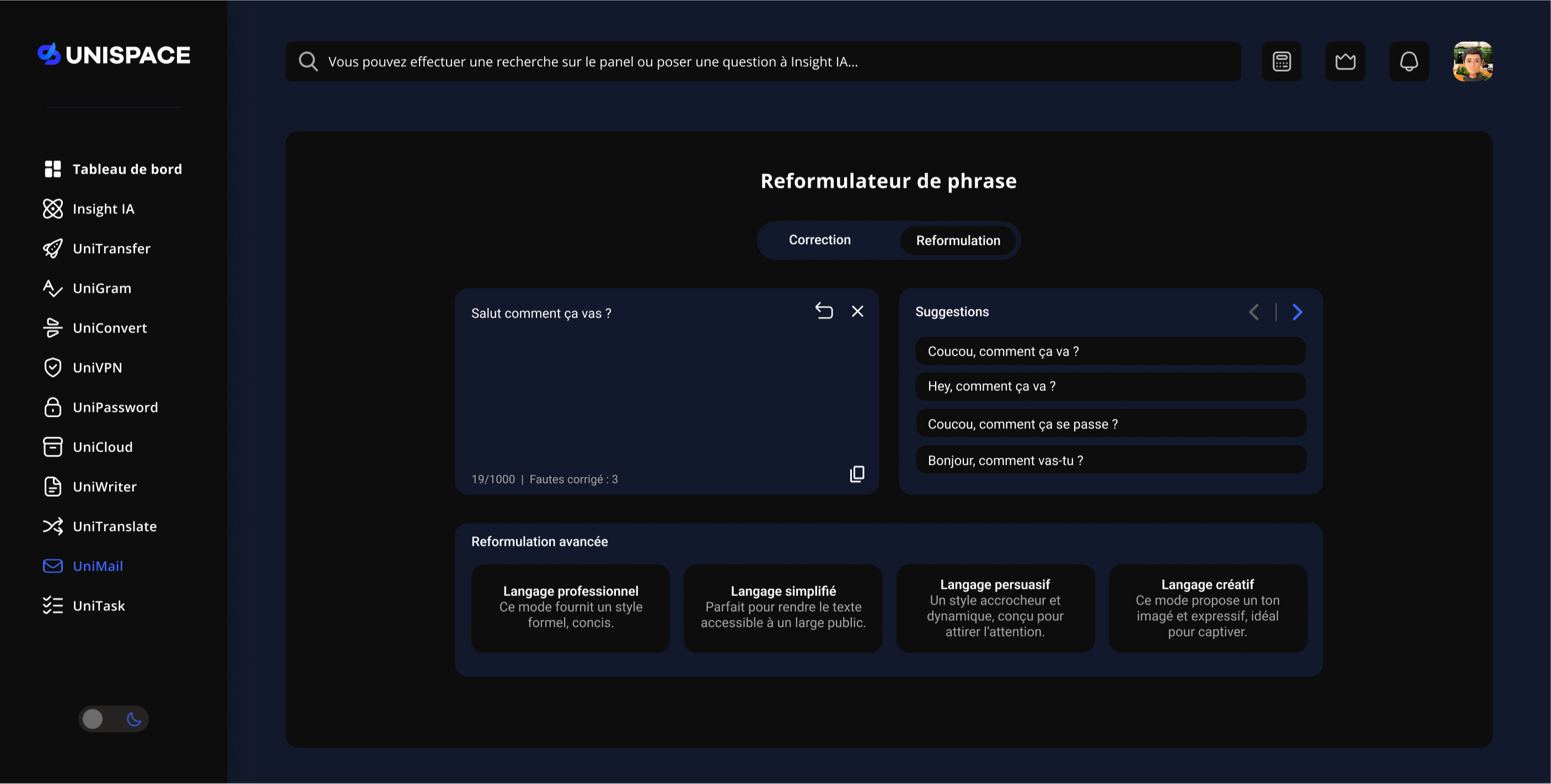
Task: Open the user avatar profile
Action: click(1473, 61)
